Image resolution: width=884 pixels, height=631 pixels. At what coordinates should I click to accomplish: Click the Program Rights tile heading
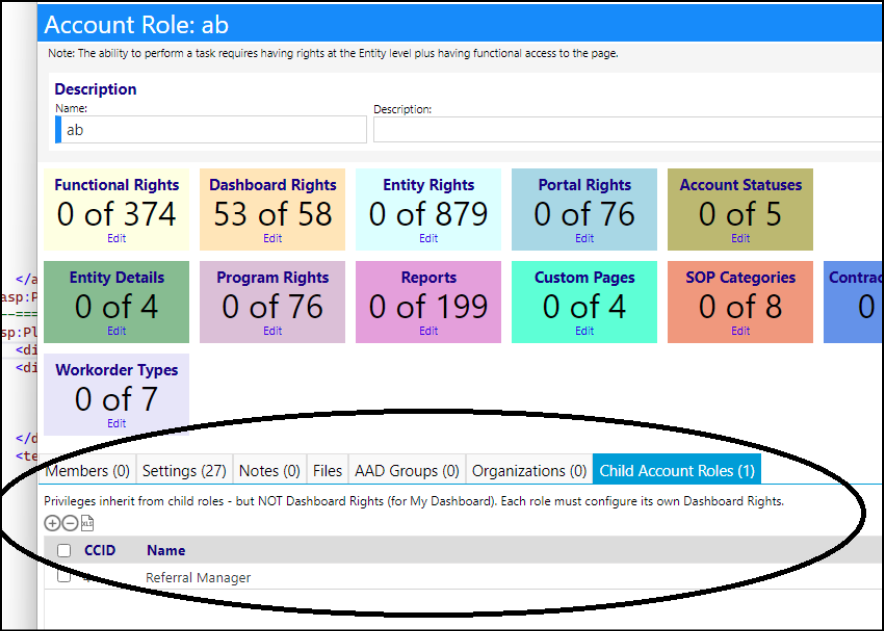click(x=273, y=277)
